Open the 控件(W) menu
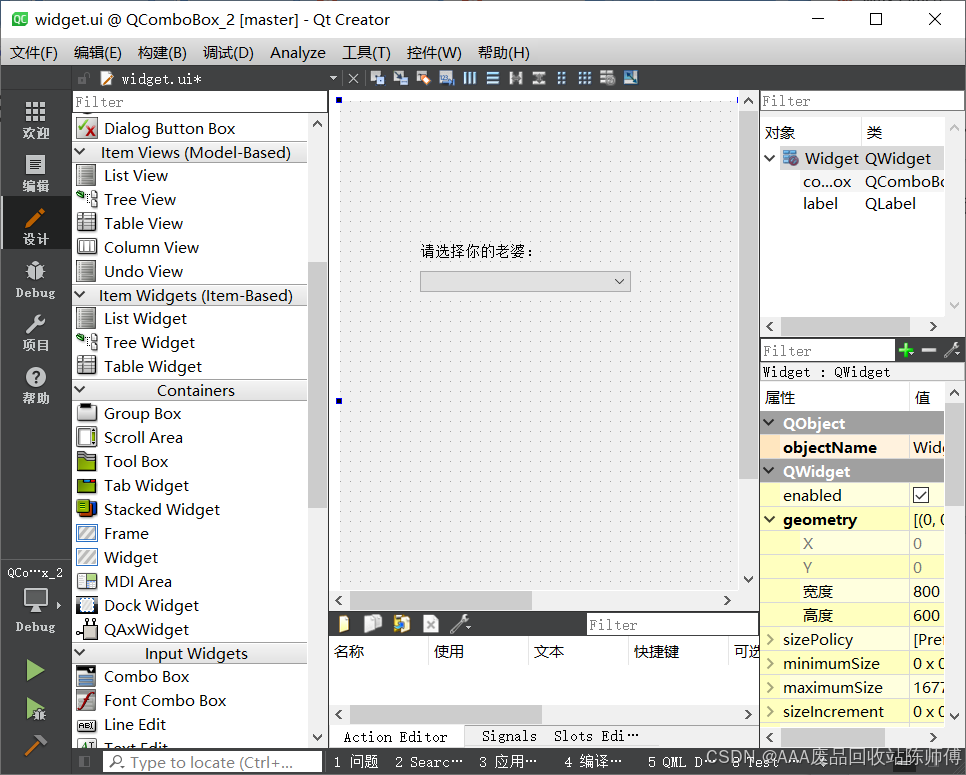 pyautogui.click(x=434, y=53)
